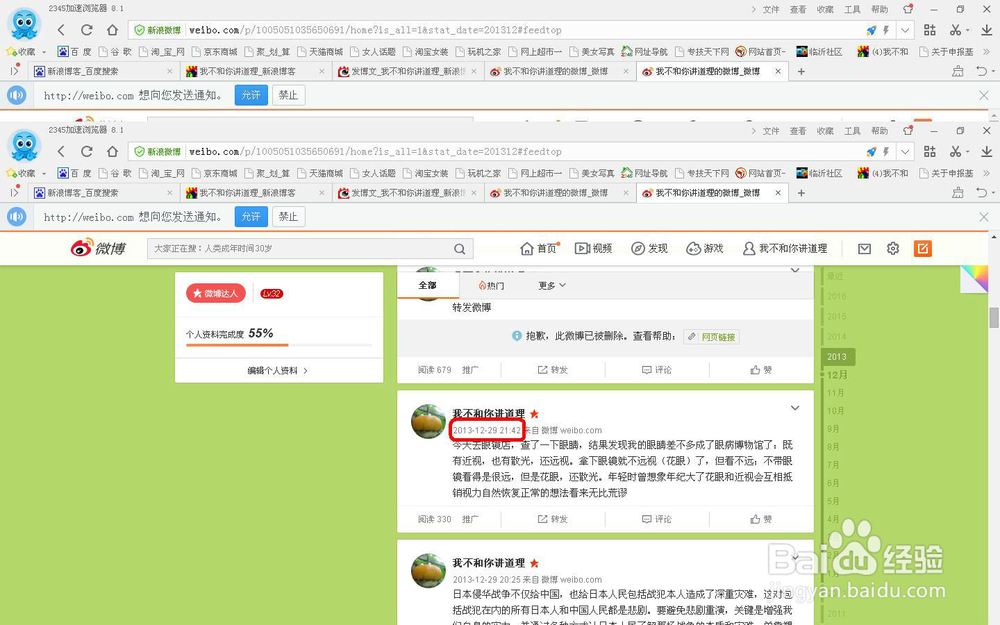
Task: Click the page vertical scrollbar thumb
Action: pos(994,317)
